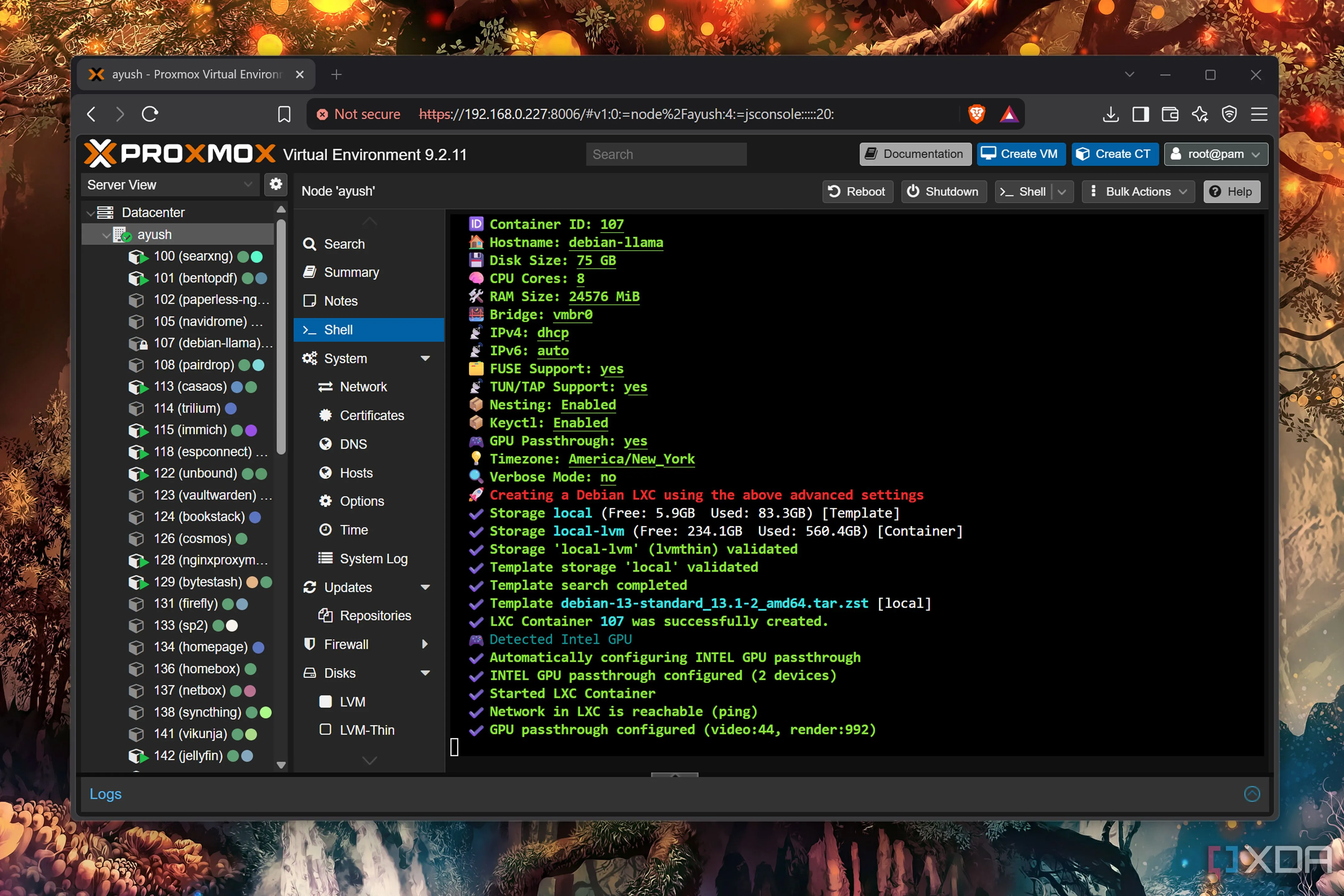Viewport: 1344px width, 896px height.
Task: Open the Leo AI sparkle icon
Action: [1199, 114]
